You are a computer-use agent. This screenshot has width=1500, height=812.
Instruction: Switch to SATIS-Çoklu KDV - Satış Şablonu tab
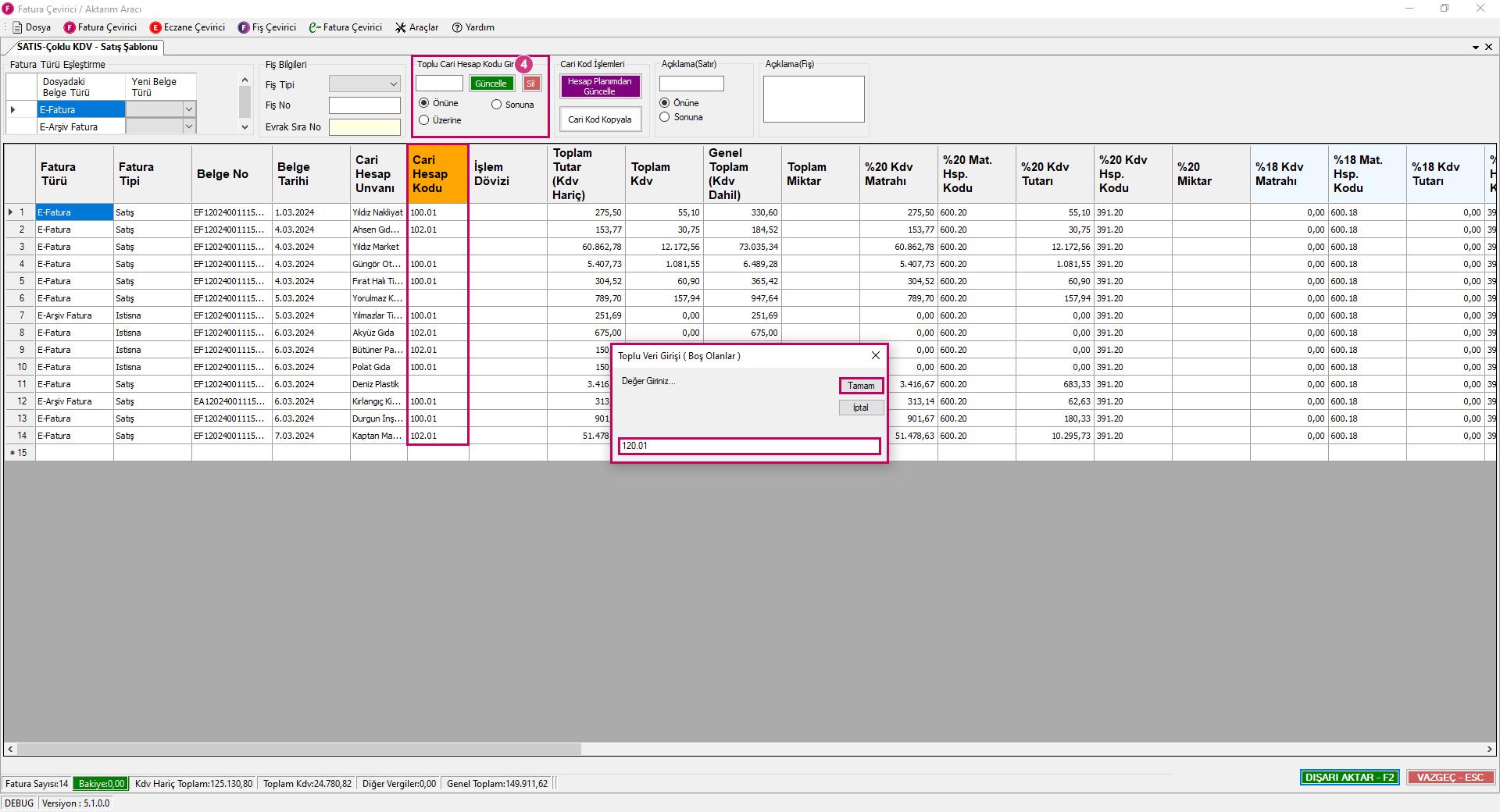pos(87,47)
